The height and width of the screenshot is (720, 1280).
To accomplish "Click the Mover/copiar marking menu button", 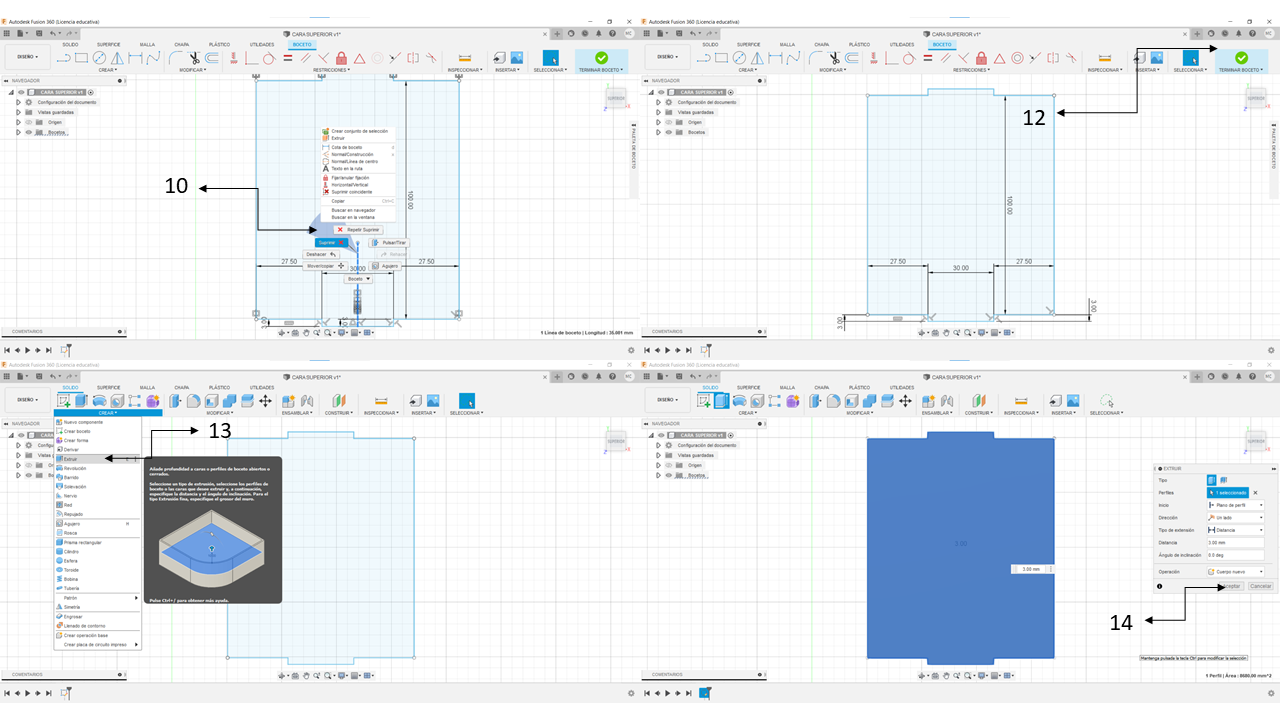I will (x=325, y=266).
